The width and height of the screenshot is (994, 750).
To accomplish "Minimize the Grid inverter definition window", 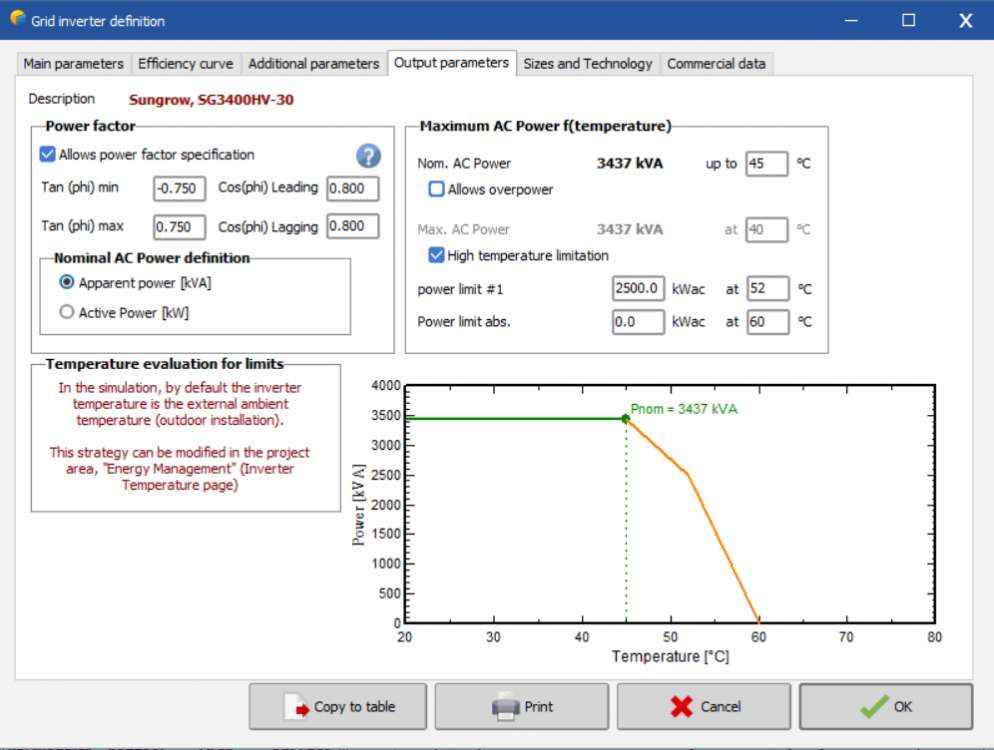I will click(x=851, y=20).
